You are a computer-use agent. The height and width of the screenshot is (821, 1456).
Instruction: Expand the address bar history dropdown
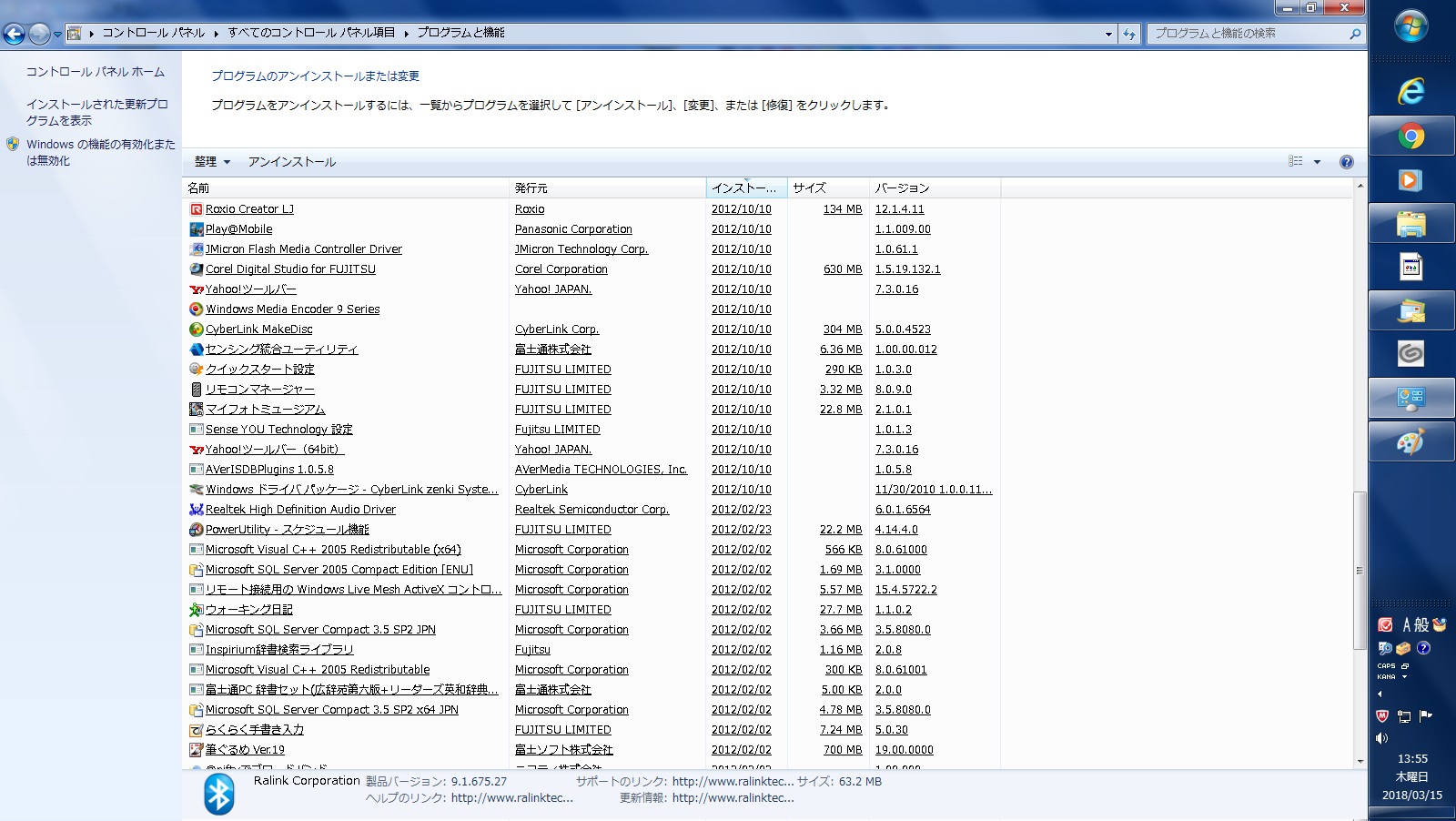(x=1108, y=34)
